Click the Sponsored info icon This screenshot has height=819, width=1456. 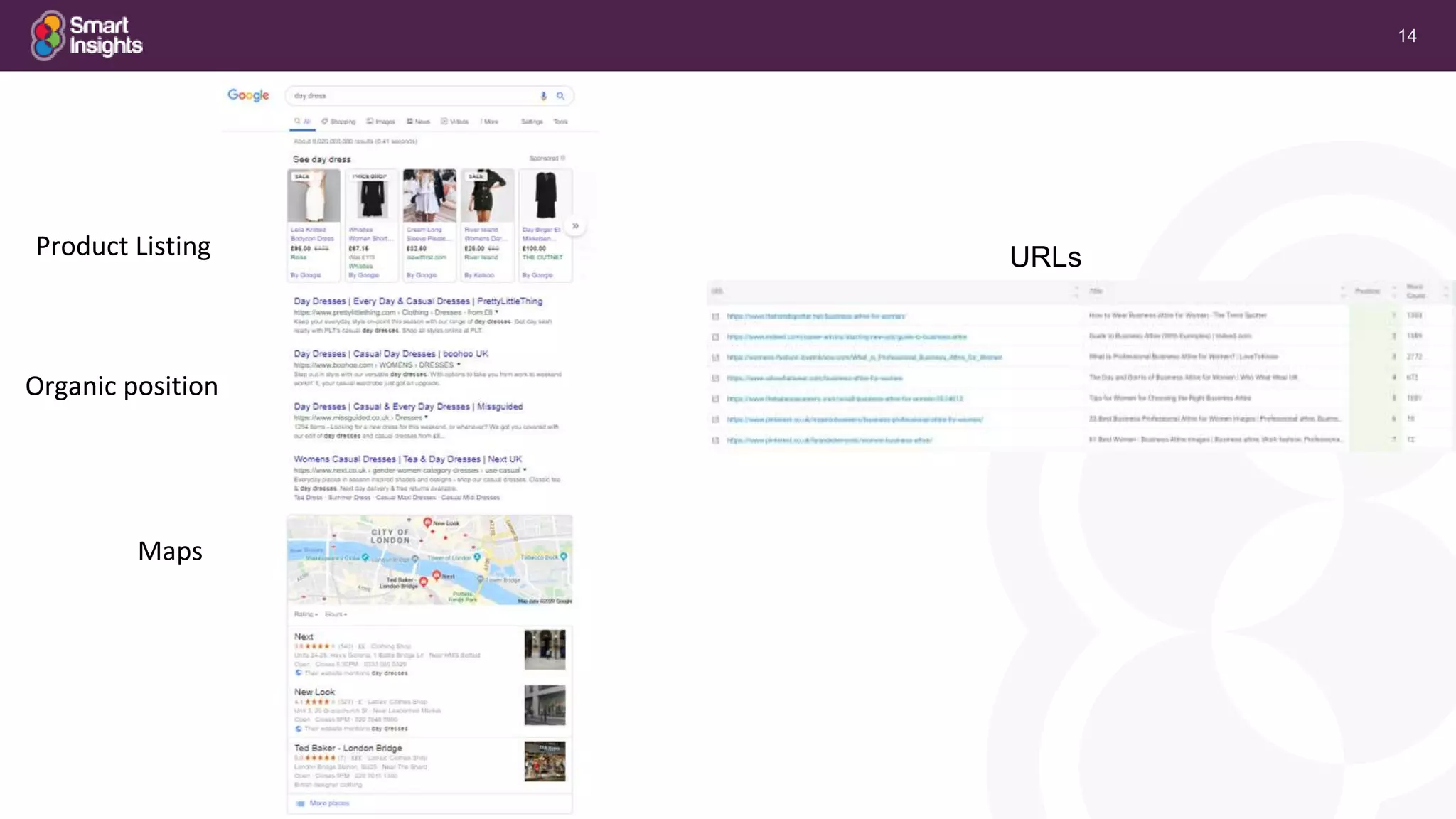(562, 159)
